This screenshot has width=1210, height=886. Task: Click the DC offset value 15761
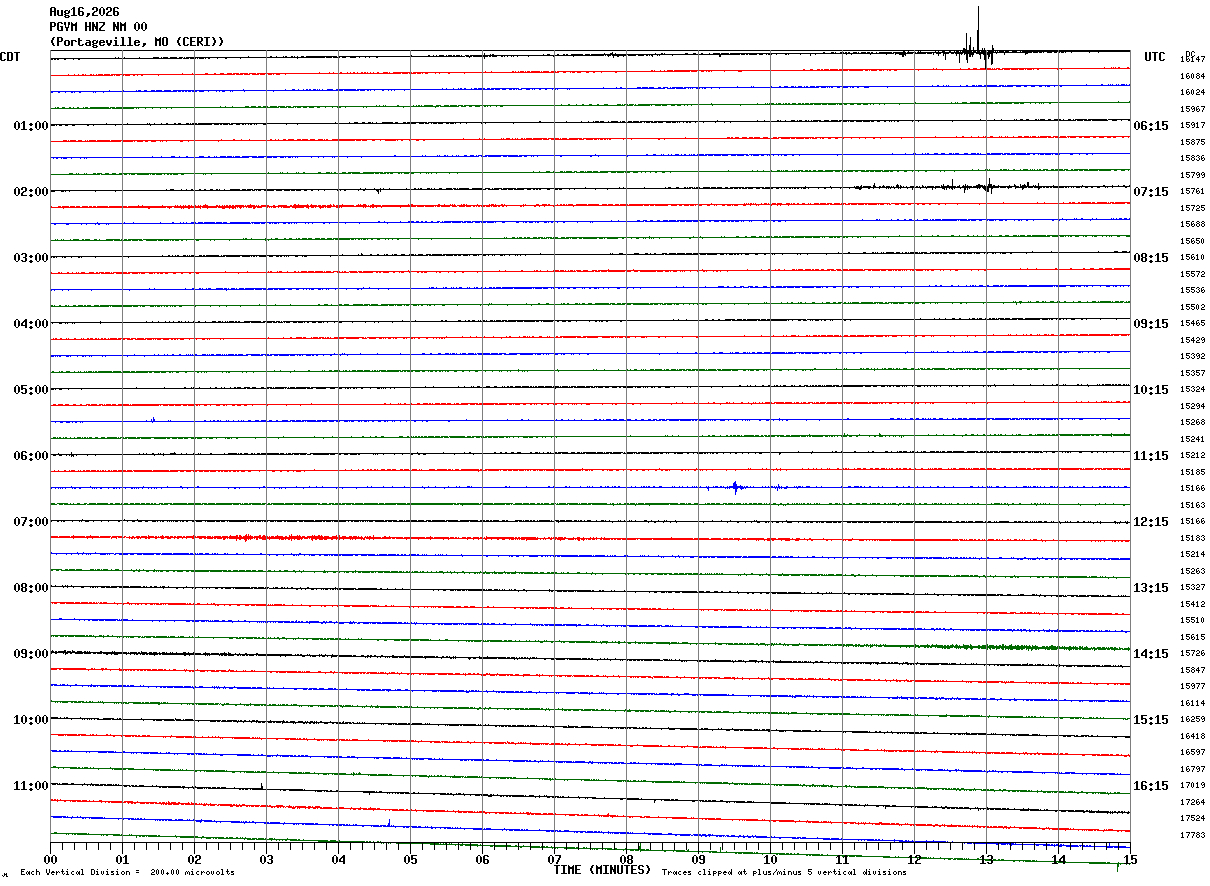pyautogui.click(x=1192, y=192)
